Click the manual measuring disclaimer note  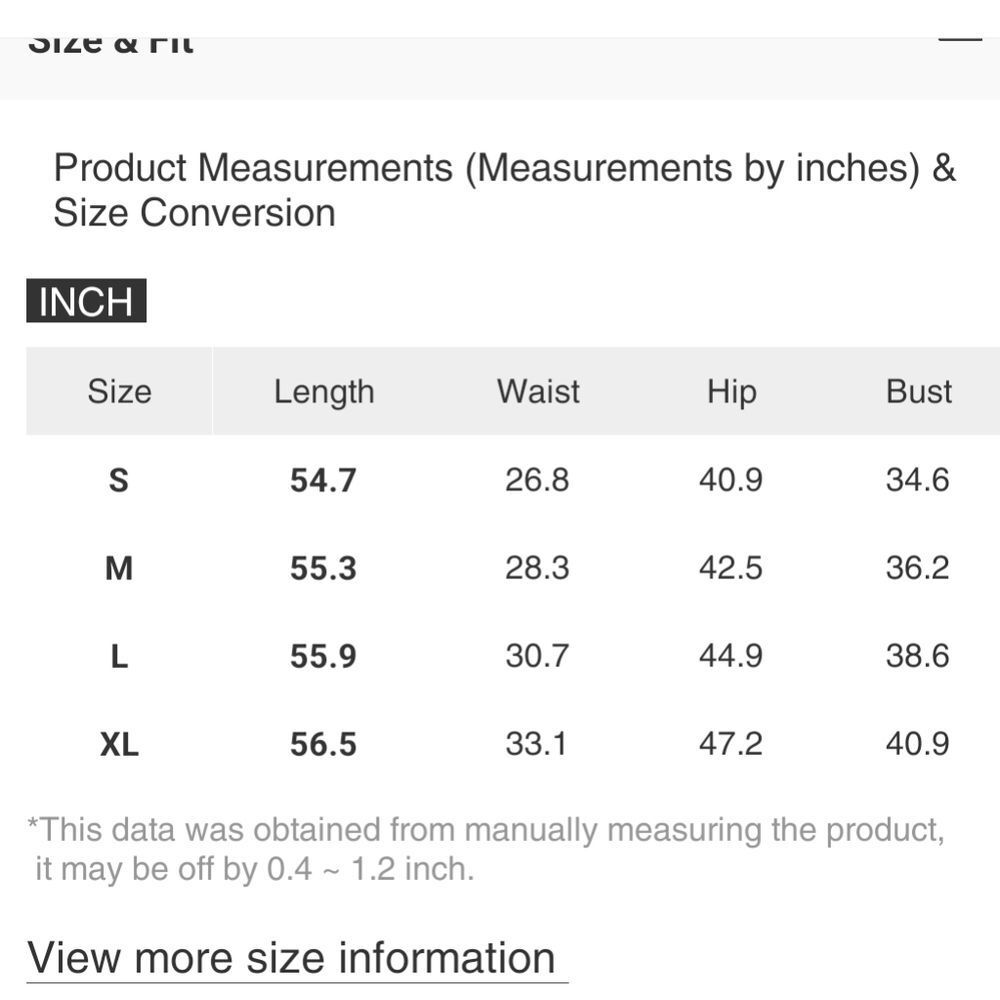pyautogui.click(x=485, y=849)
